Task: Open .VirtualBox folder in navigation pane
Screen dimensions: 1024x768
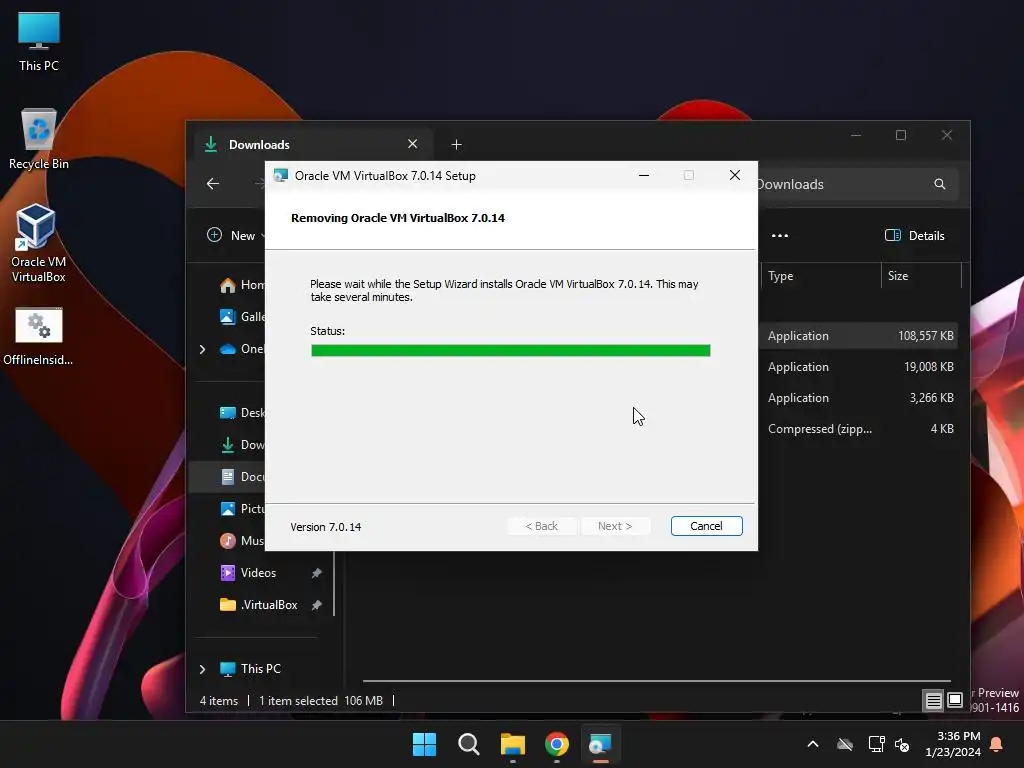Action: pos(259,605)
